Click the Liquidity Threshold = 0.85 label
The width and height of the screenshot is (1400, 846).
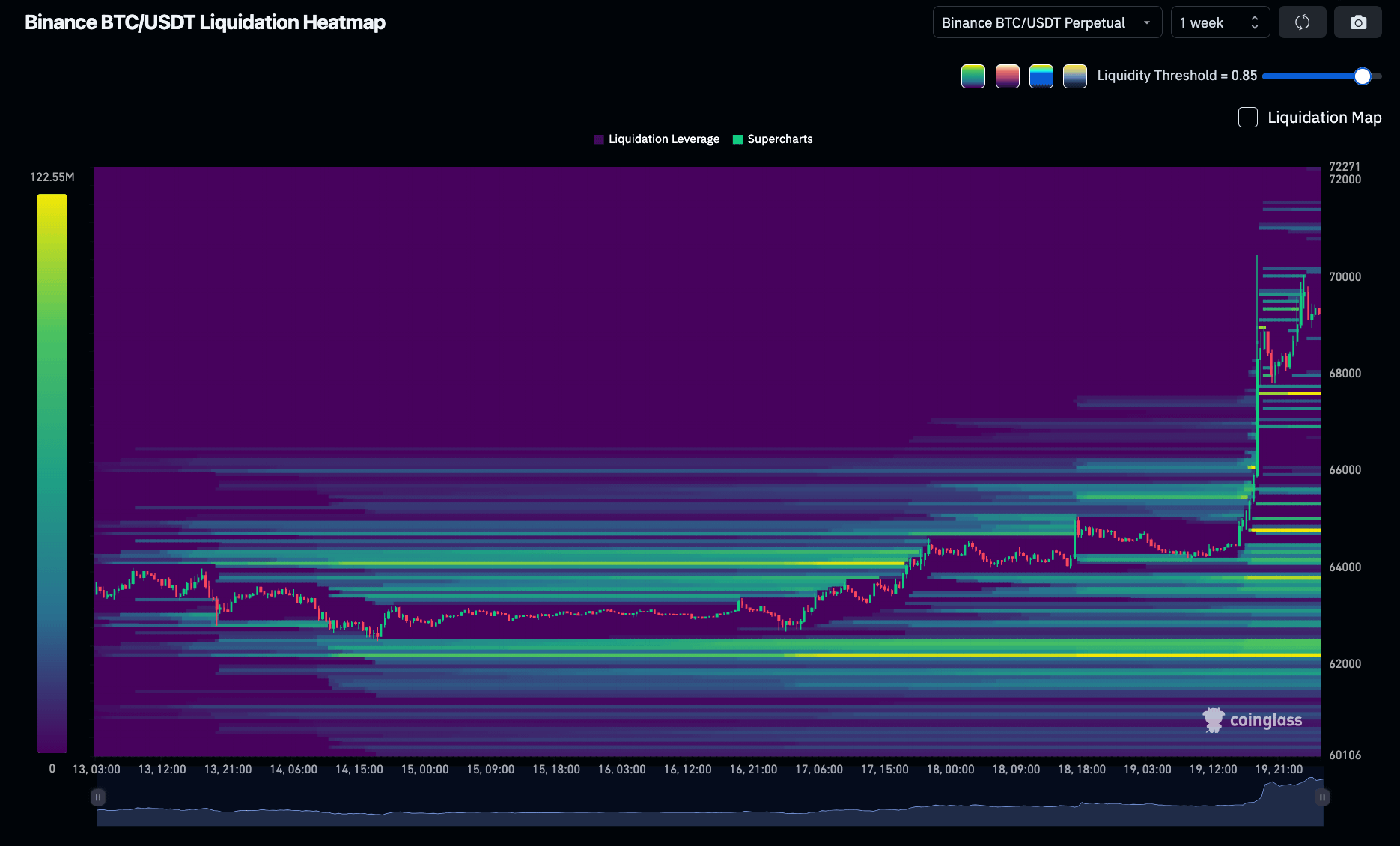coord(1177,76)
